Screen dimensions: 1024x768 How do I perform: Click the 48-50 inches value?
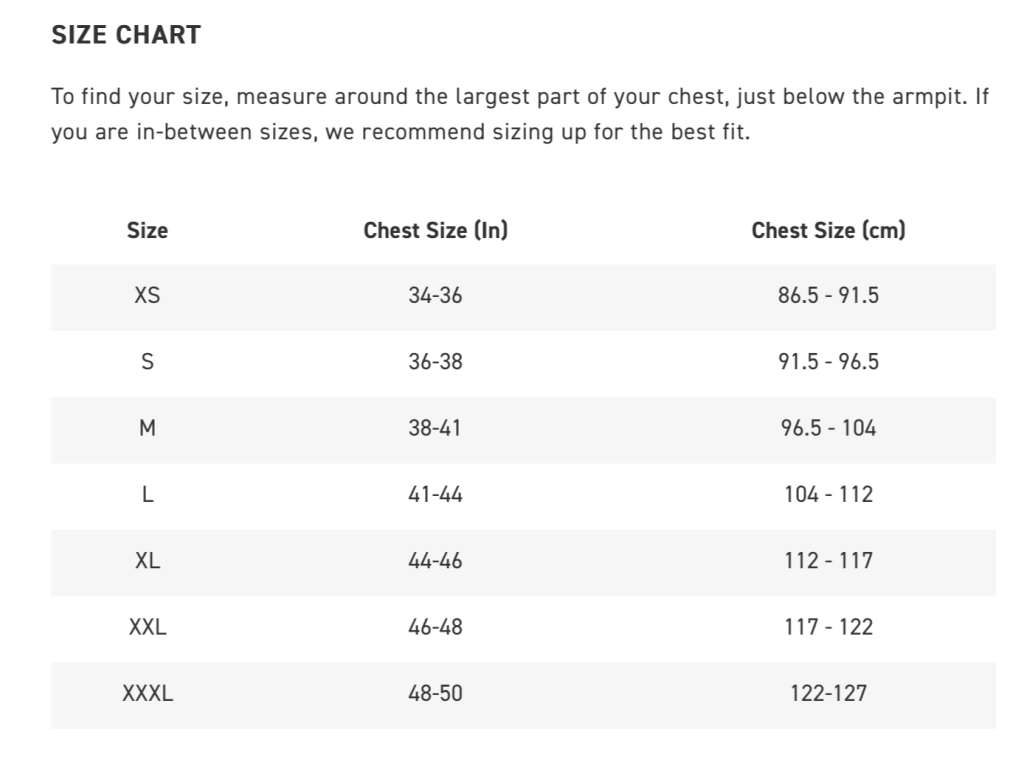[x=435, y=693]
